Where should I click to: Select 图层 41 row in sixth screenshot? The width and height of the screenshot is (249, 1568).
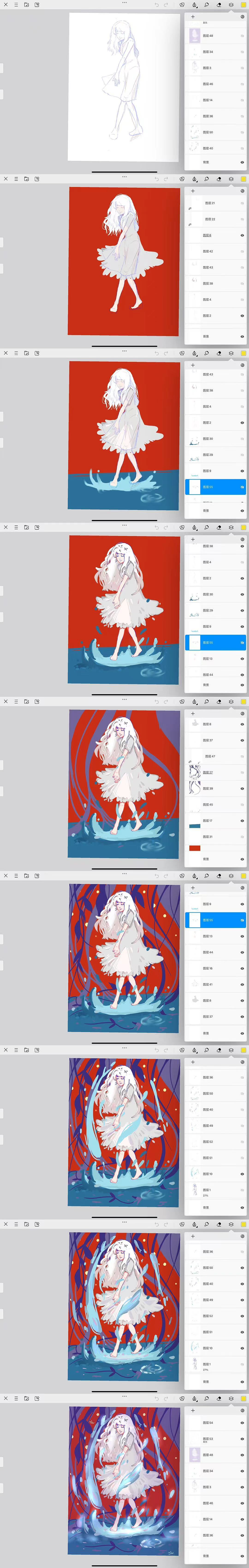[216, 984]
